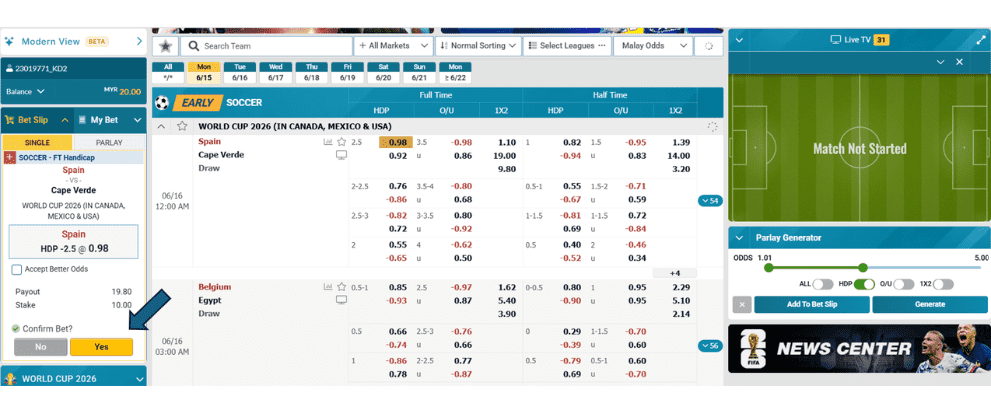991x413 pixels.
Task: Star the Belgium vs Egypt match
Action: (341, 287)
